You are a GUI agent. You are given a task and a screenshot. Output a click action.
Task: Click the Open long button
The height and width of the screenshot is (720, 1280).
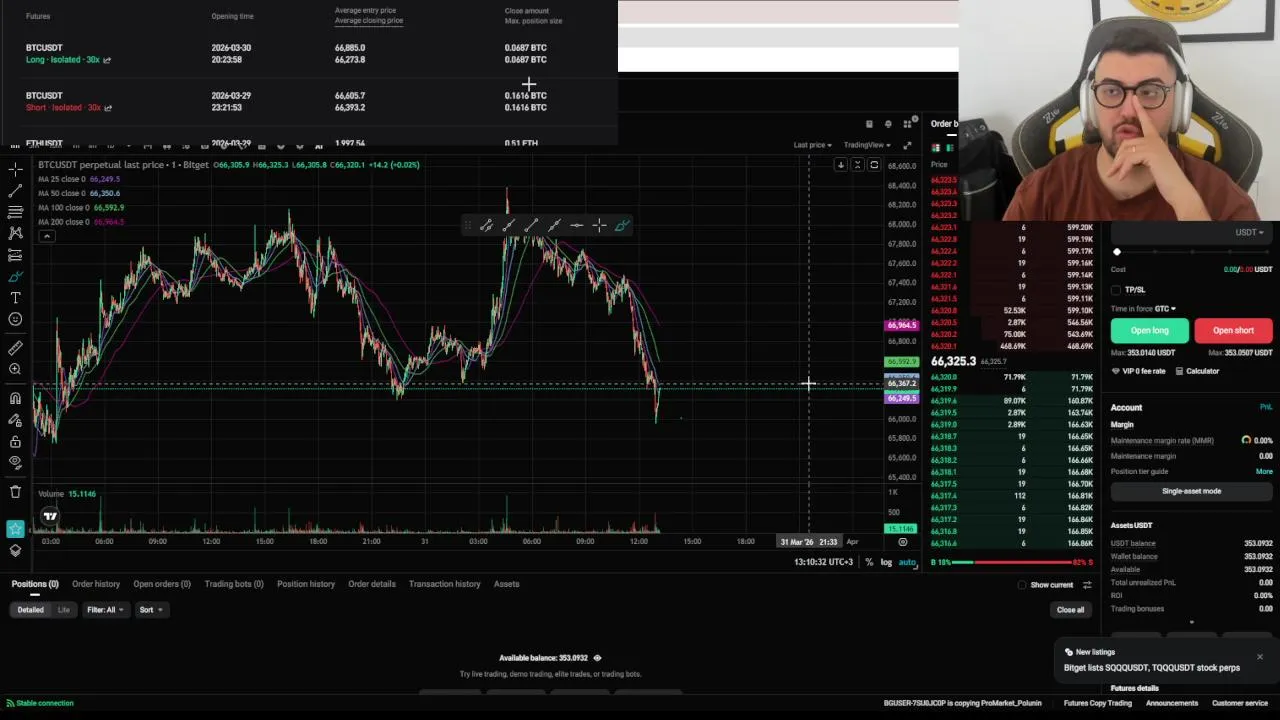click(1149, 331)
